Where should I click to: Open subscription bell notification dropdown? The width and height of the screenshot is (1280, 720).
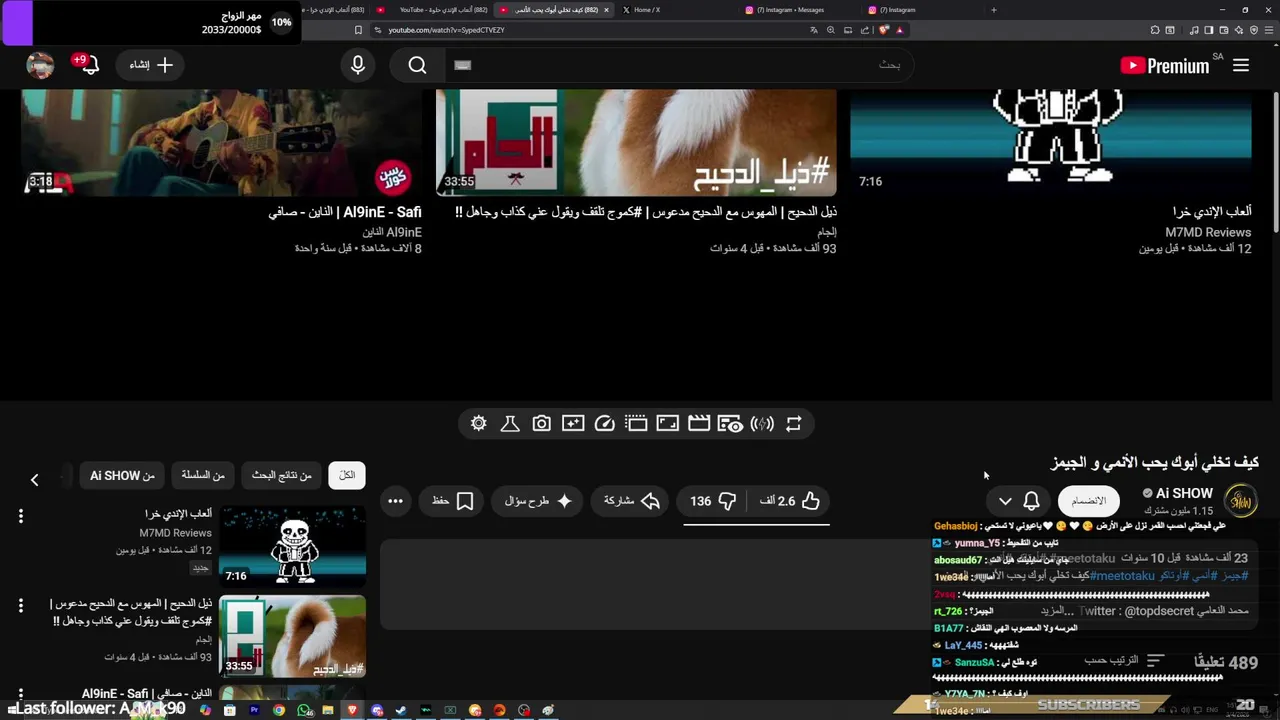coord(1019,501)
